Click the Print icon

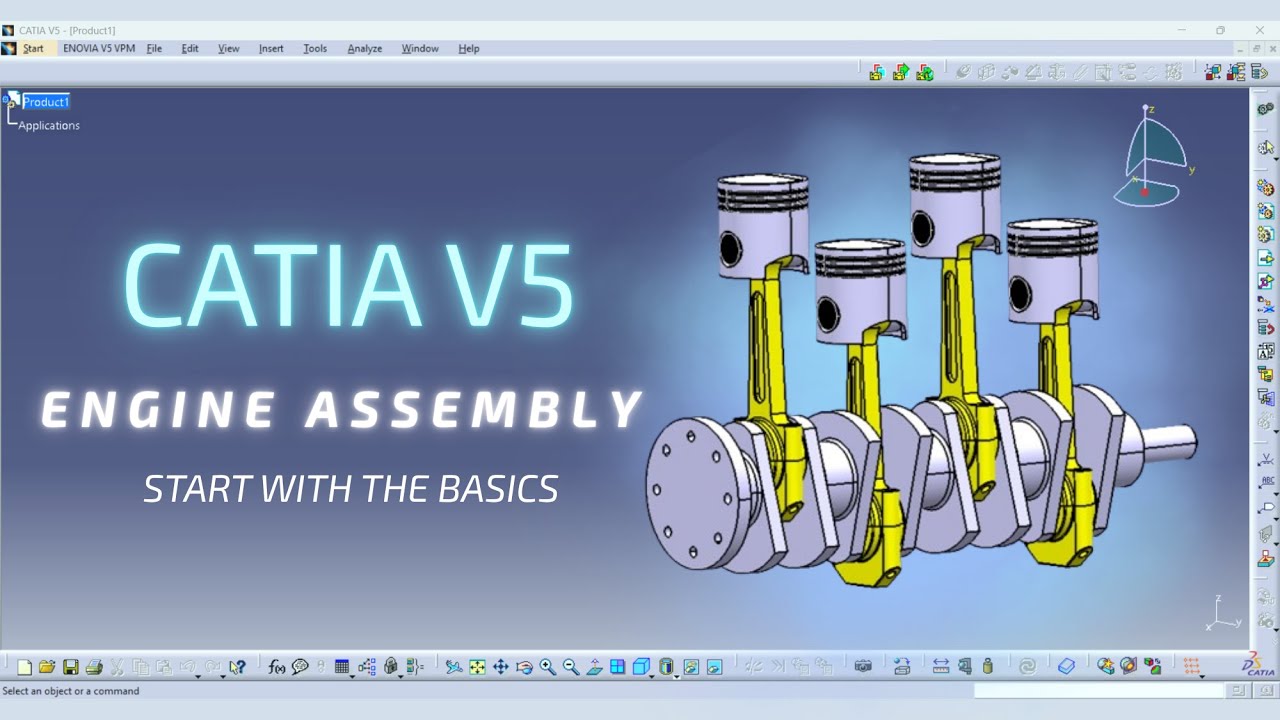pyautogui.click(x=94, y=667)
